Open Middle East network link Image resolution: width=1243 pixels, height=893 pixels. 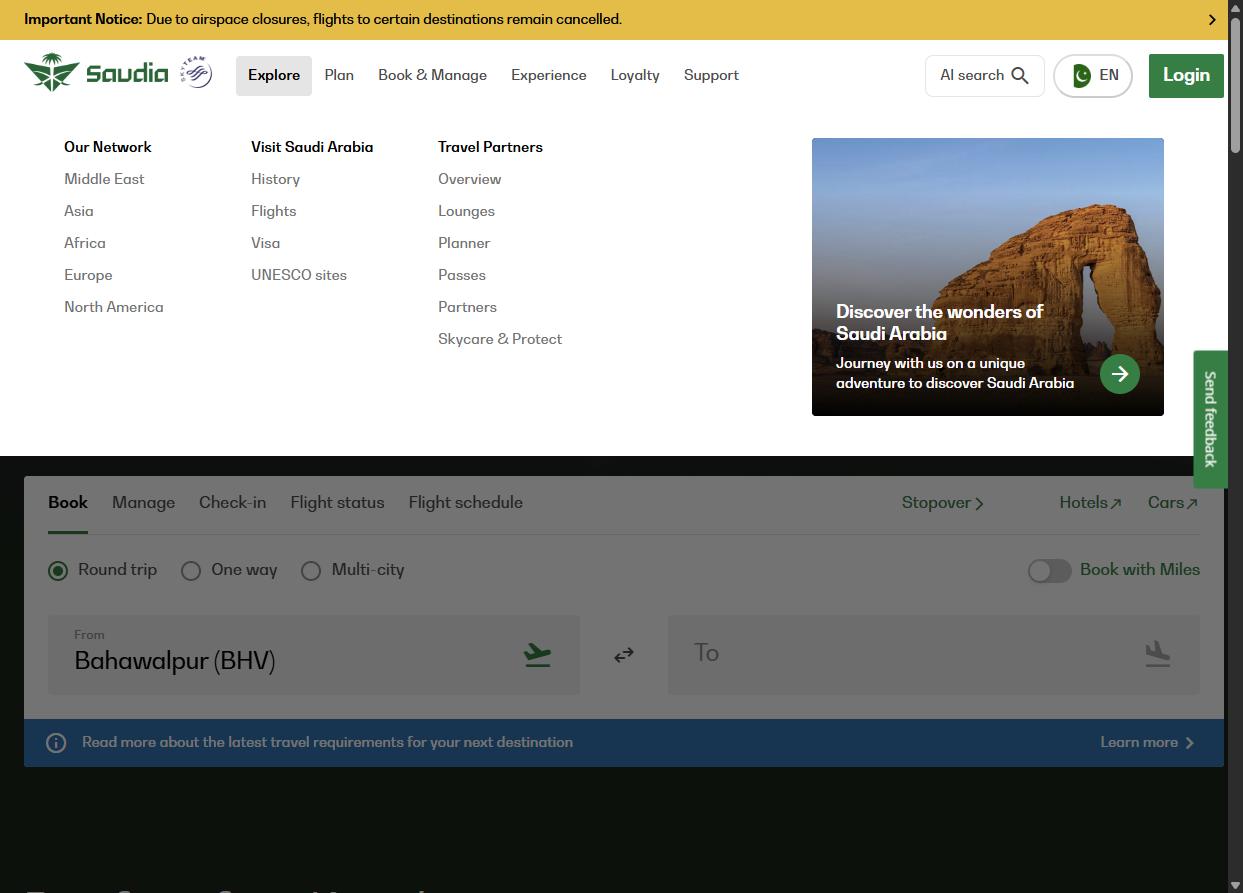point(104,179)
